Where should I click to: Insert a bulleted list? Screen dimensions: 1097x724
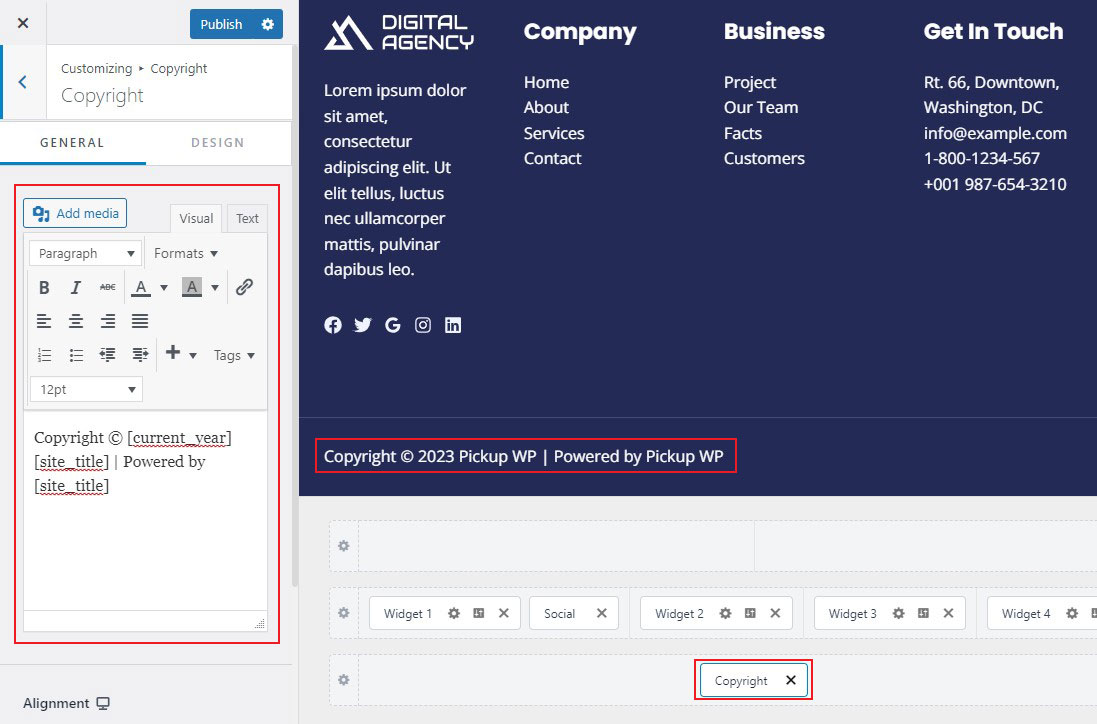76,355
